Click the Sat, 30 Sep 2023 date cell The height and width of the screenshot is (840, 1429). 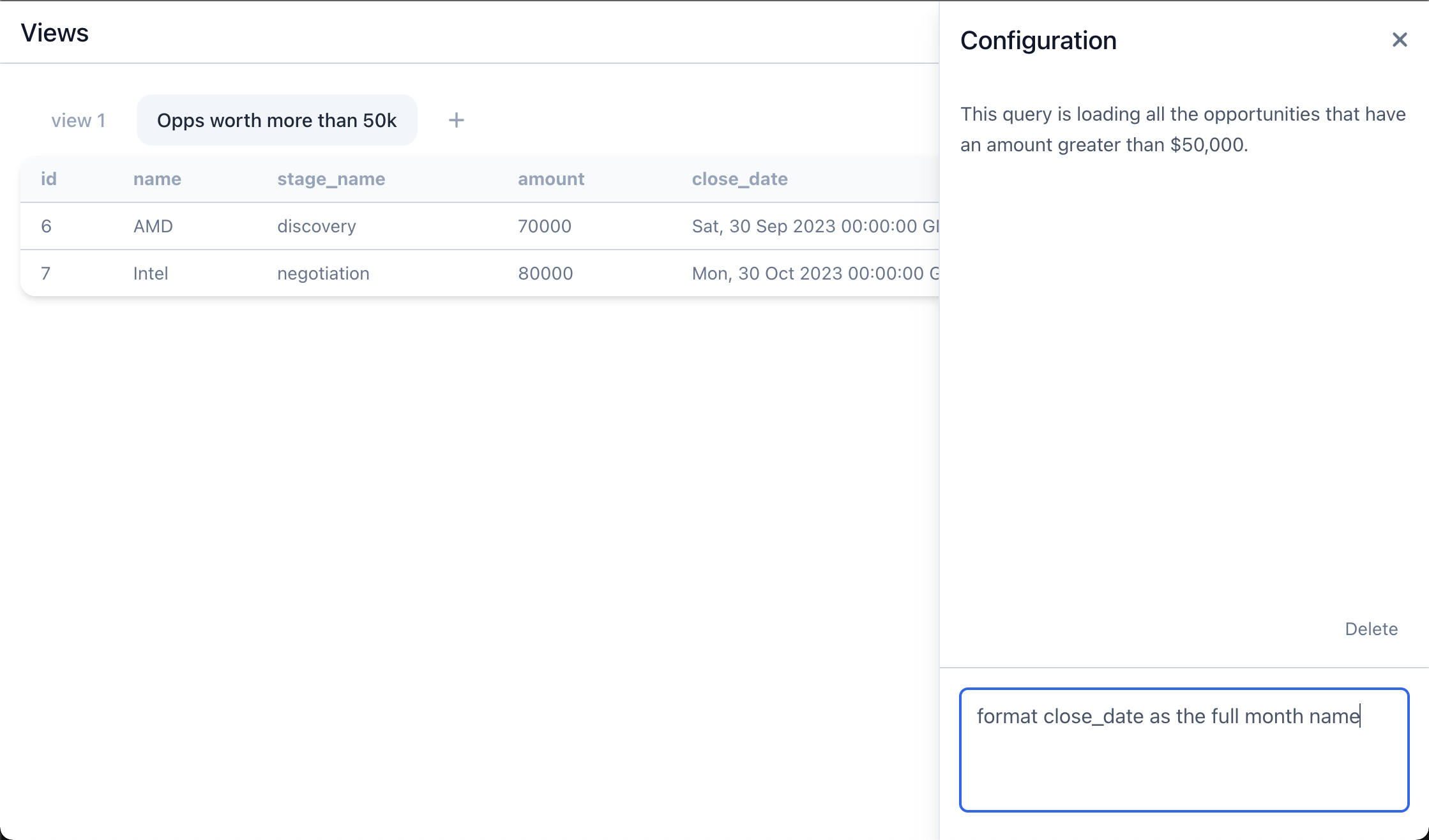813,226
